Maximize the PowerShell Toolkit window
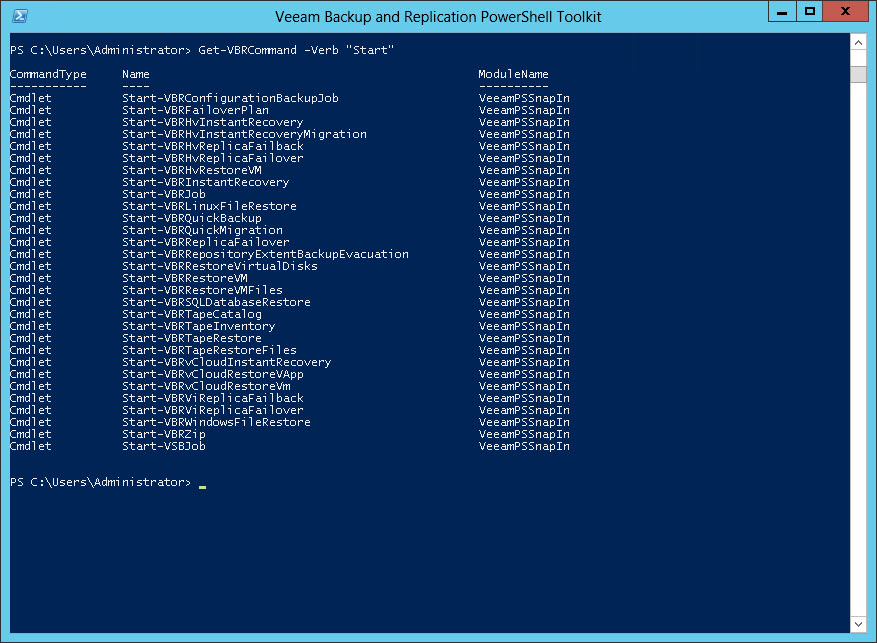The width and height of the screenshot is (877, 643). pyautogui.click(x=809, y=11)
